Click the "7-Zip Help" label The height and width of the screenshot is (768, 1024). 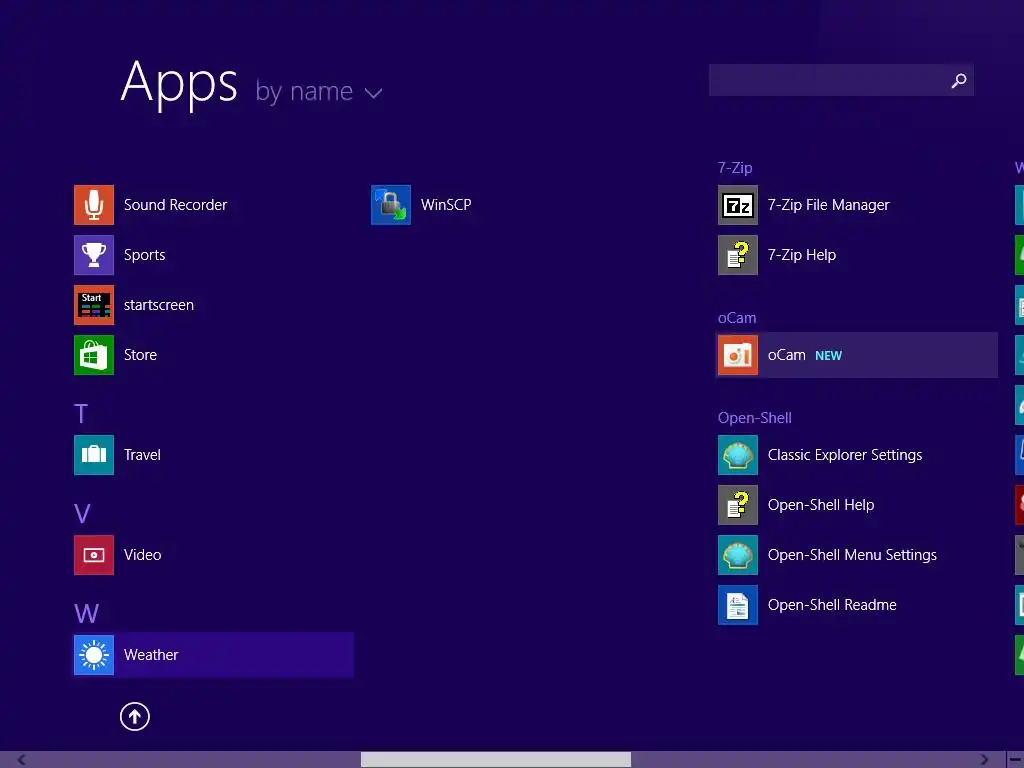click(801, 255)
